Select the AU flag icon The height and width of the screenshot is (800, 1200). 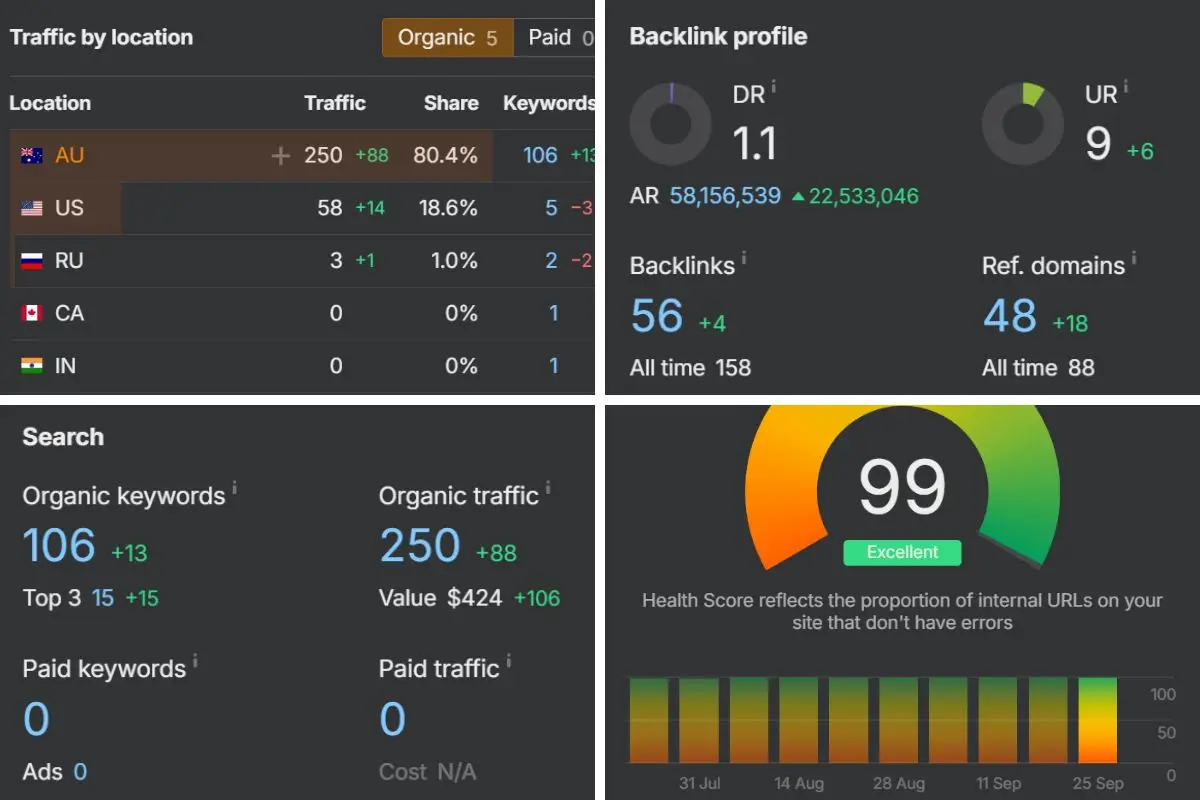click(x=29, y=155)
